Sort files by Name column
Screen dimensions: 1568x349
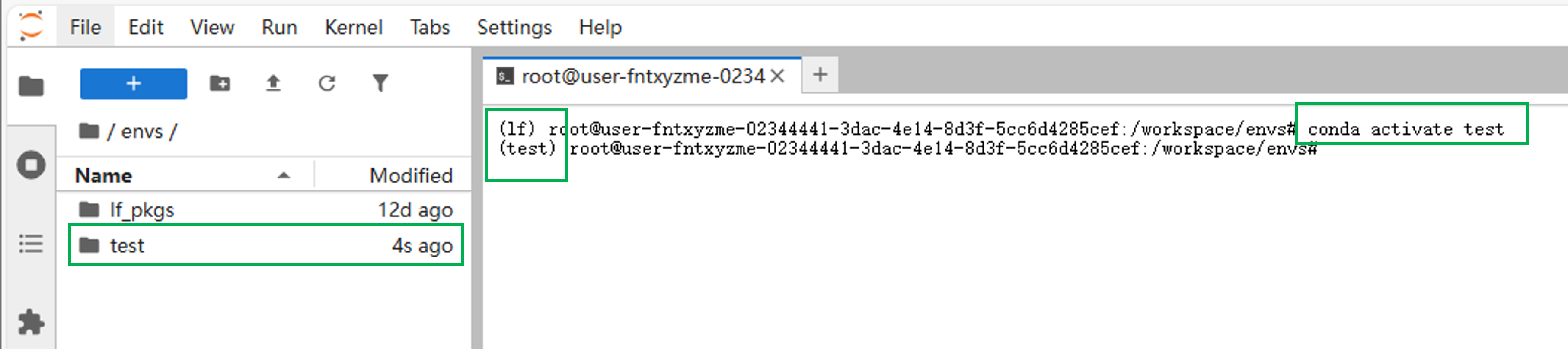click(x=103, y=176)
